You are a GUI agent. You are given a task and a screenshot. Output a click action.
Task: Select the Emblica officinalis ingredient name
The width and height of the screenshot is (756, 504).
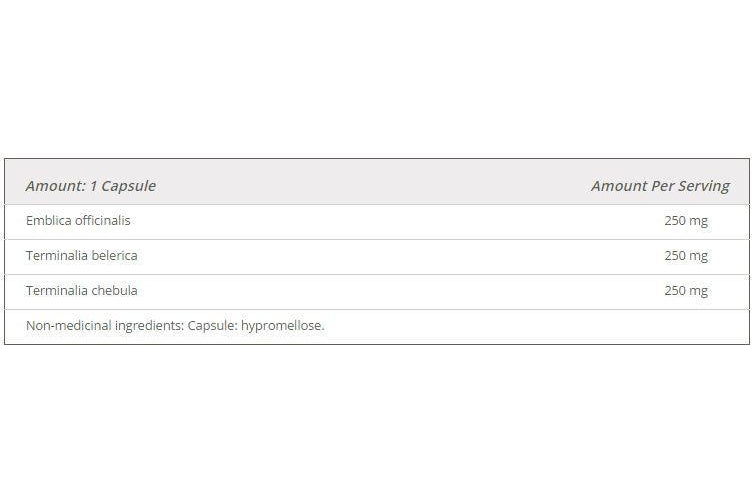(78, 220)
